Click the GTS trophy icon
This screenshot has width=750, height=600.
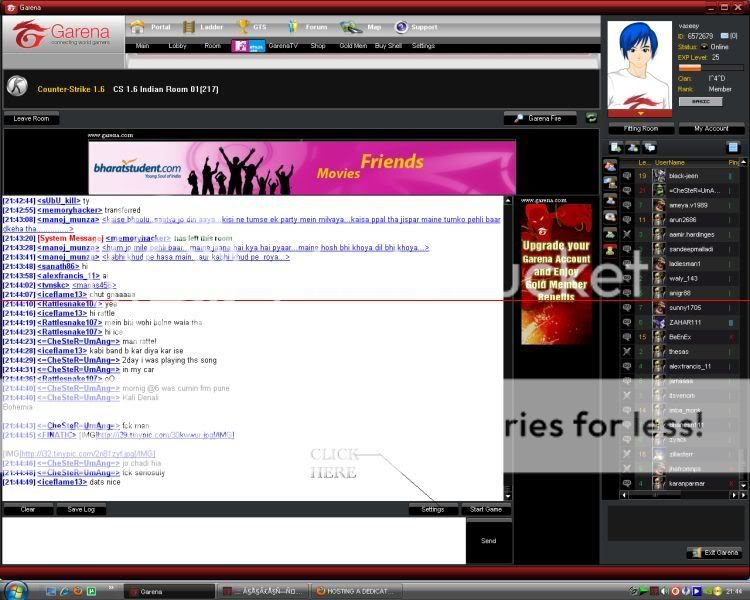coord(243,27)
